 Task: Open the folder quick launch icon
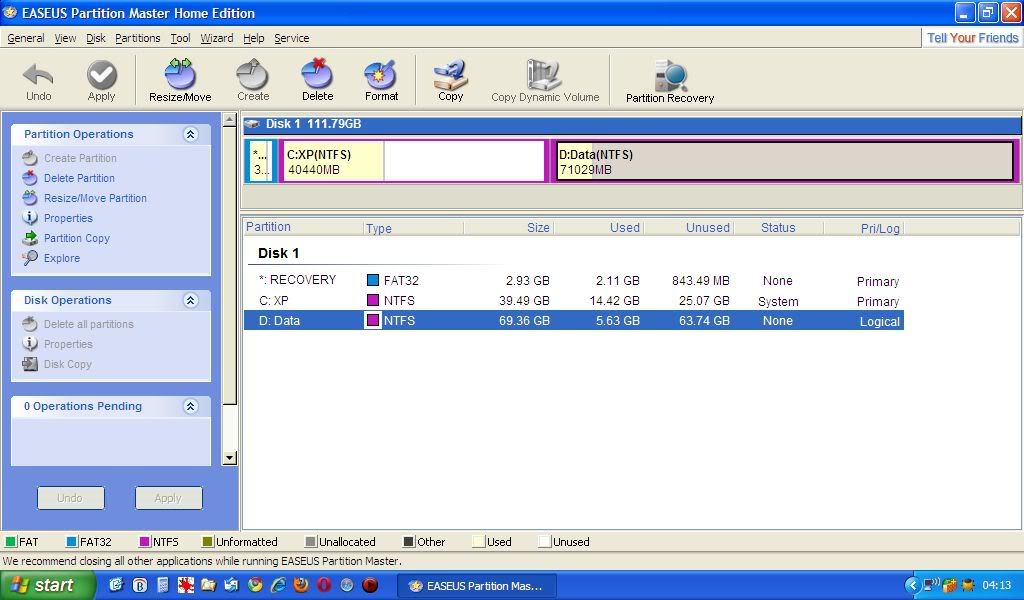(x=208, y=585)
